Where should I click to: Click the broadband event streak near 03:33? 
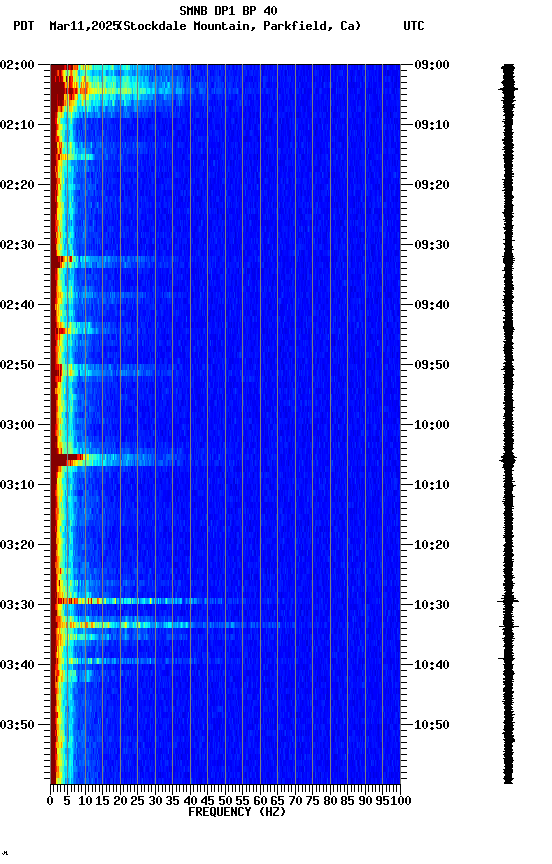[x=171, y=625]
